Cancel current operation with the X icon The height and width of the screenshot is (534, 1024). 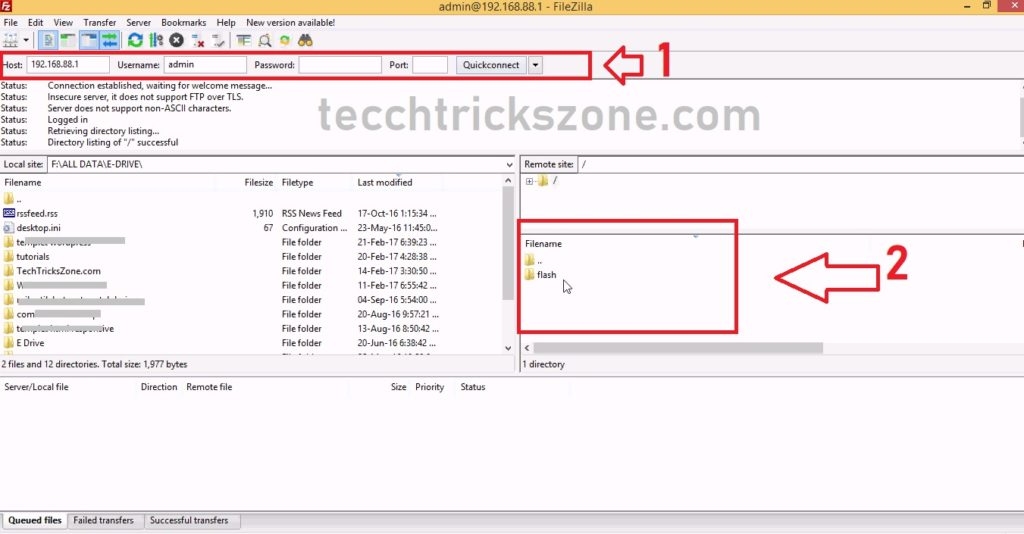pyautogui.click(x=176, y=40)
